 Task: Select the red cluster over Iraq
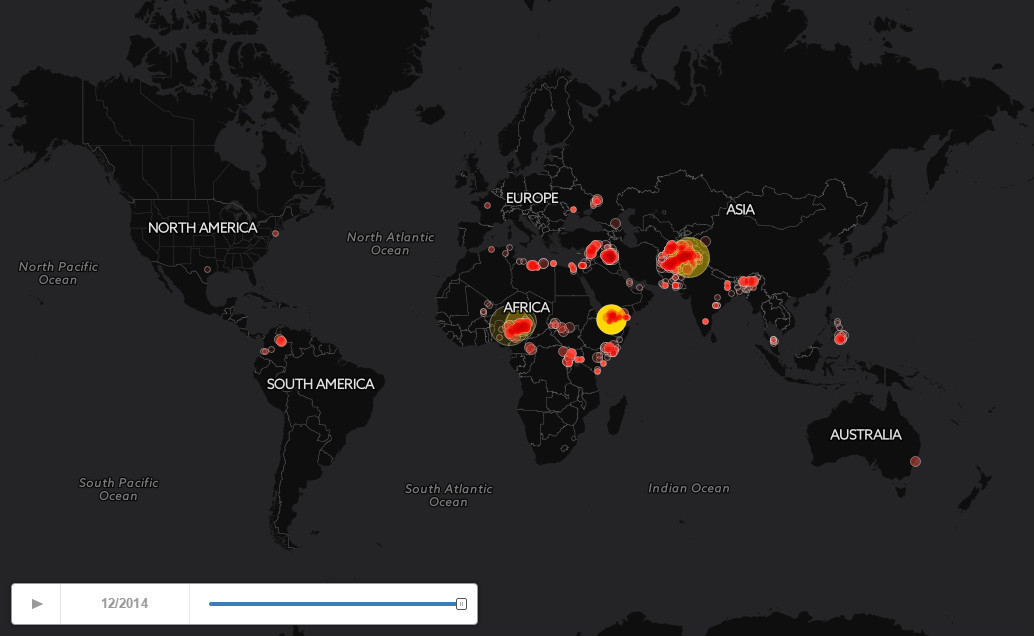(609, 256)
